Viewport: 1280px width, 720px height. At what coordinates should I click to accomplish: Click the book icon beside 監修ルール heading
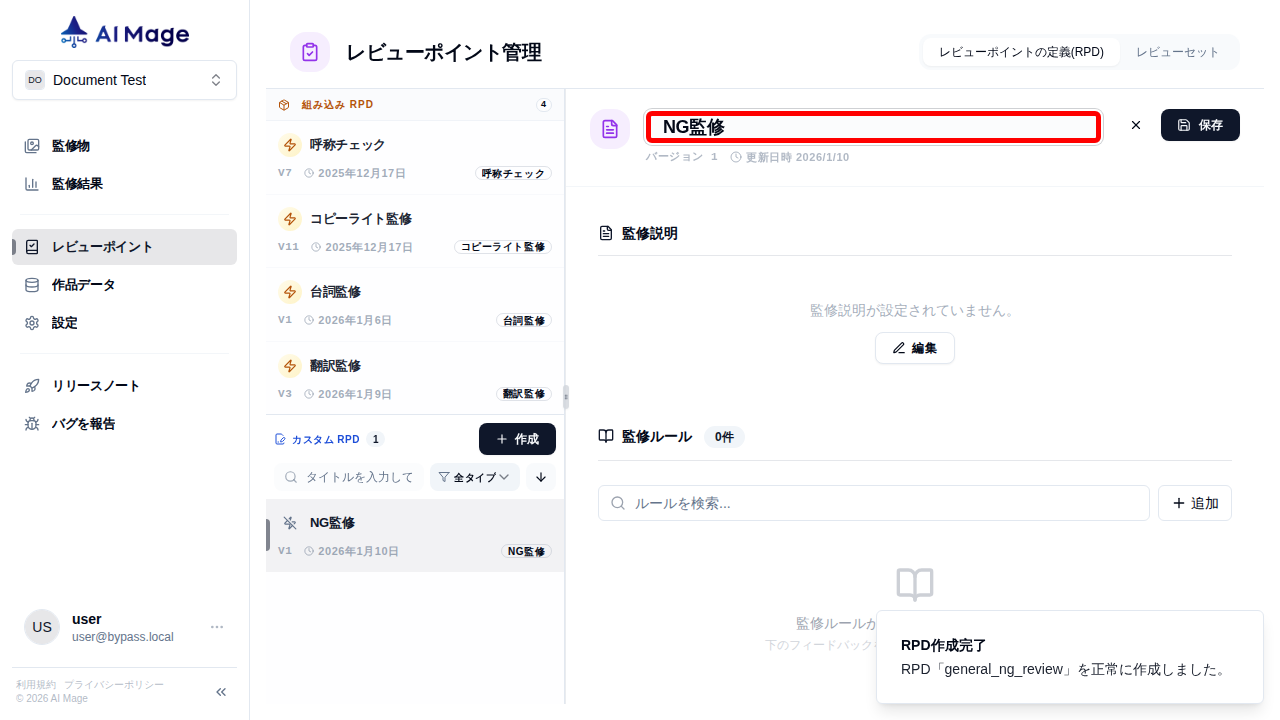tap(606, 436)
